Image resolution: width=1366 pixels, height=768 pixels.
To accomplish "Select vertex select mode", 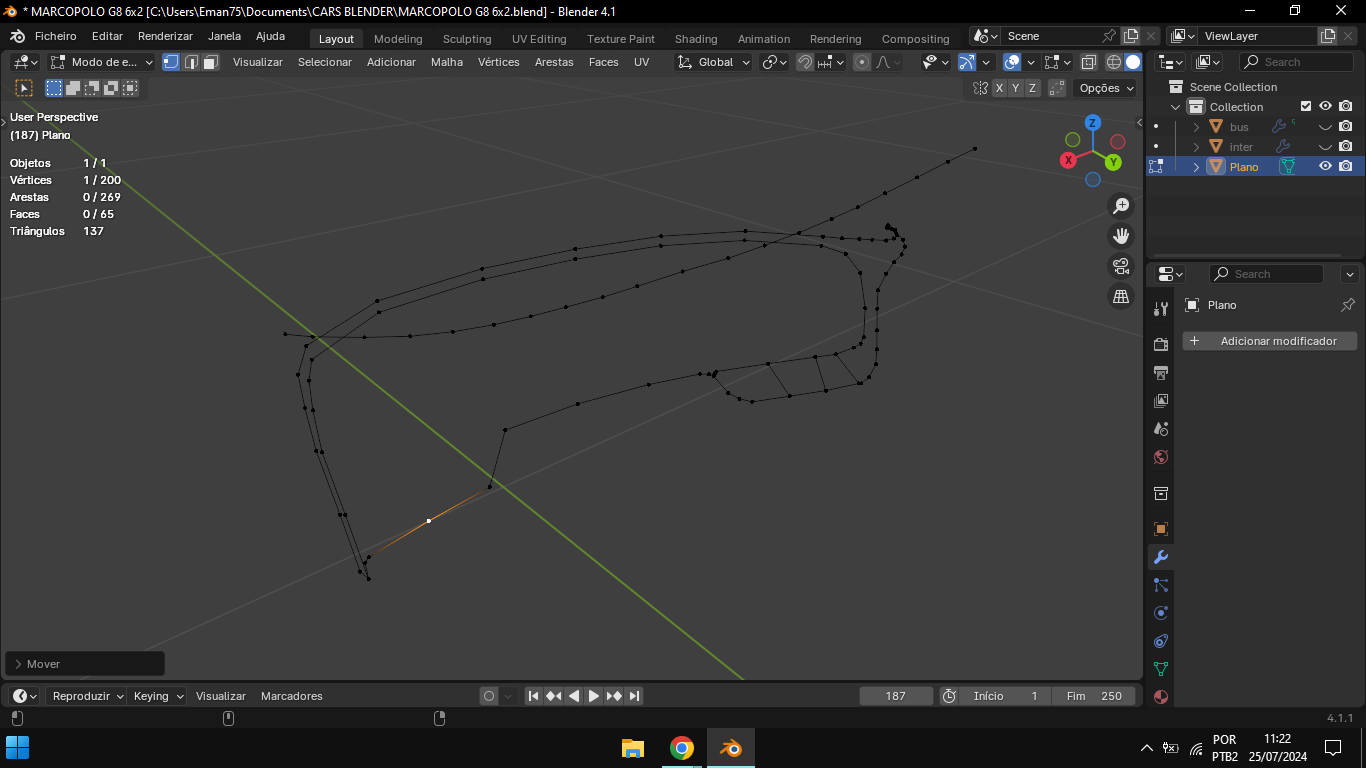I will point(171,62).
